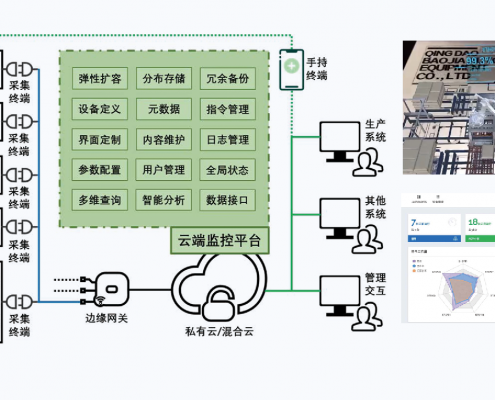Select the 生产系统 monitor icon
This screenshot has width=495, height=400.
point(340,142)
